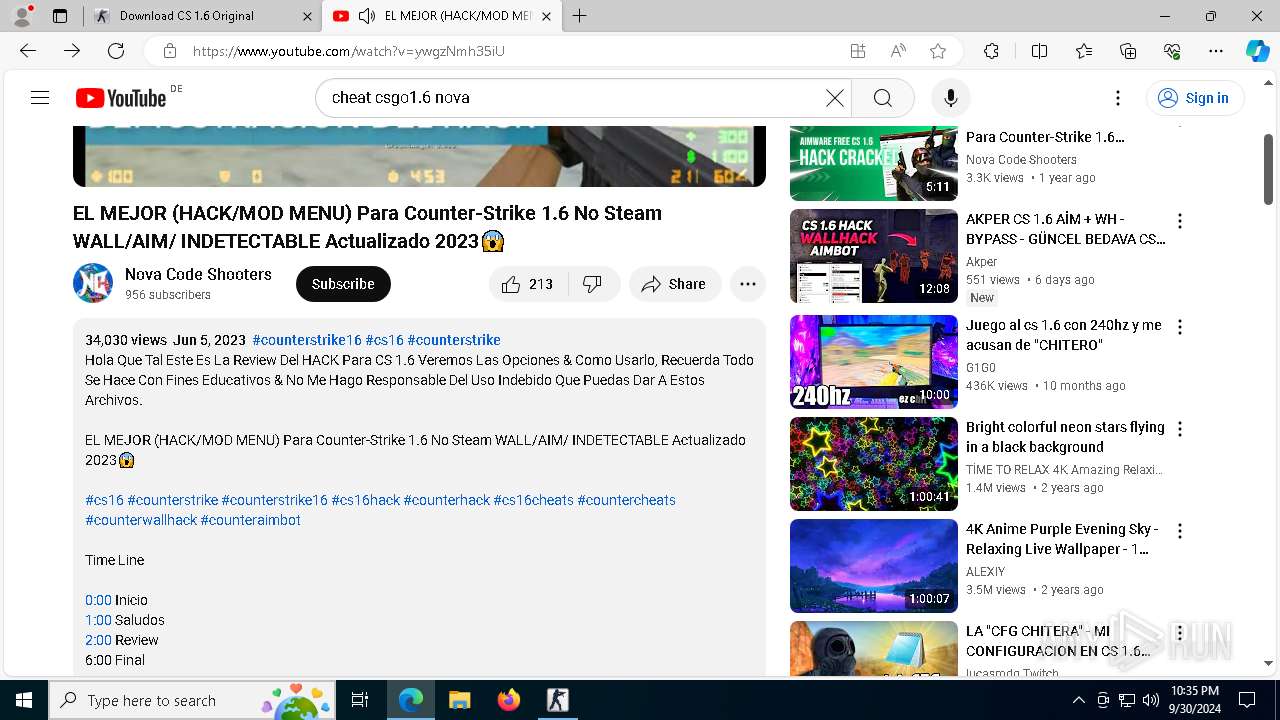
Task: Open Edge Favorites list icon
Action: [1084, 51]
